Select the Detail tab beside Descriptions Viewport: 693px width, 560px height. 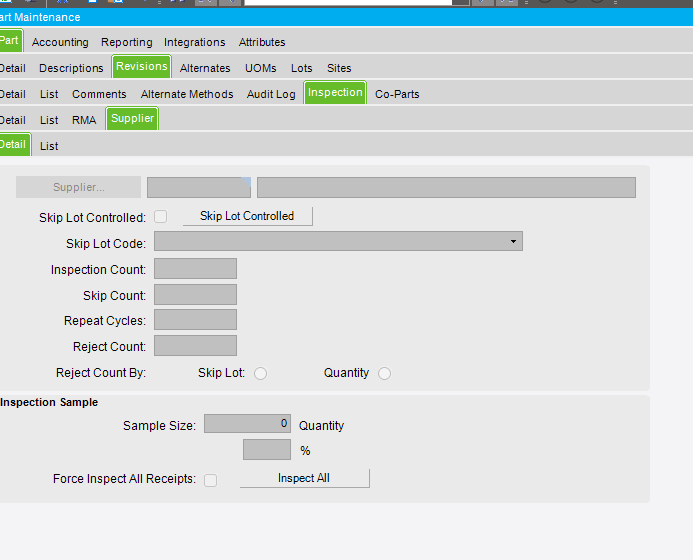click(x=12, y=69)
